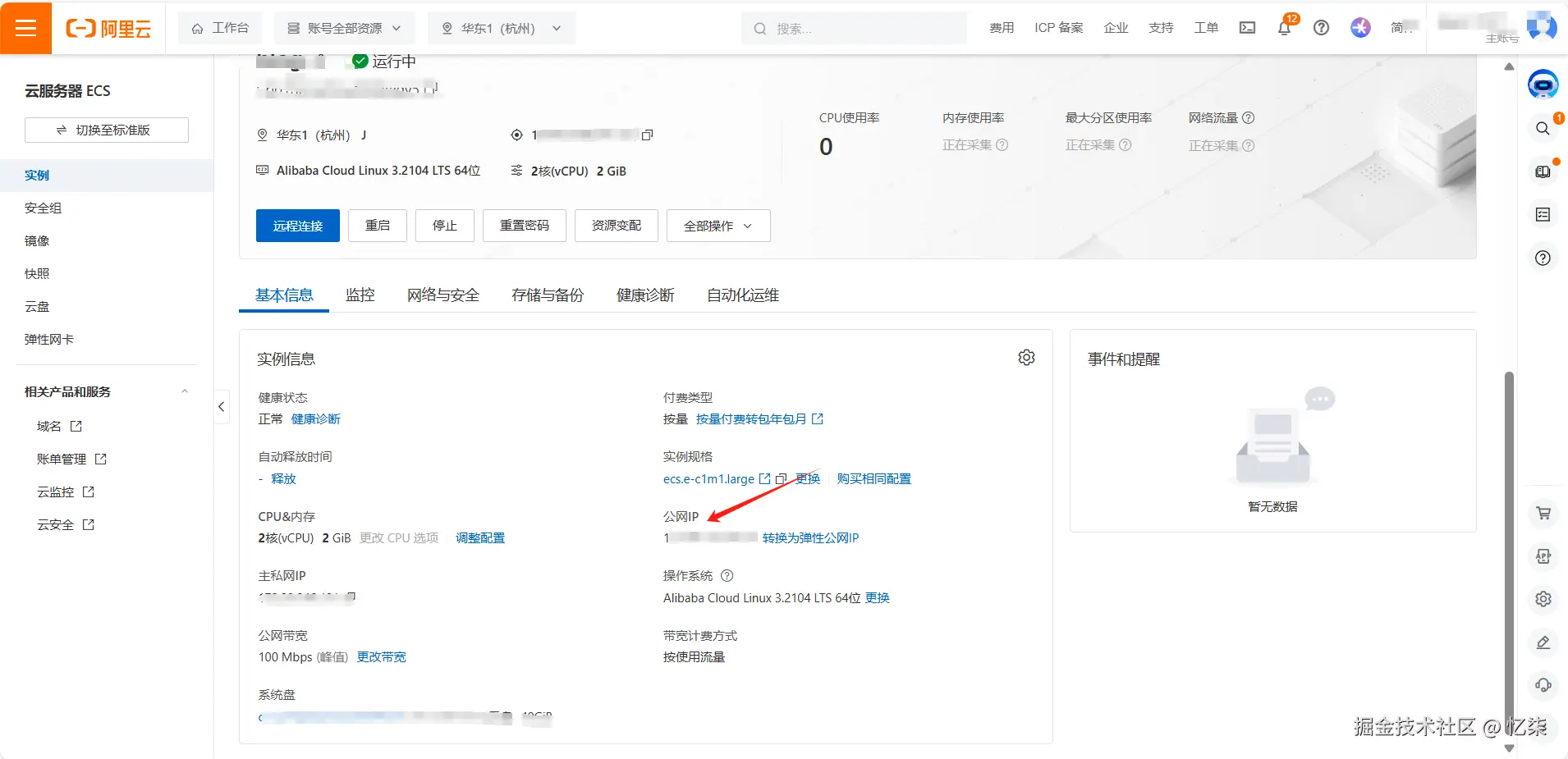The height and width of the screenshot is (759, 1568).
Task: Switch to the 监控 tab
Action: (x=360, y=295)
